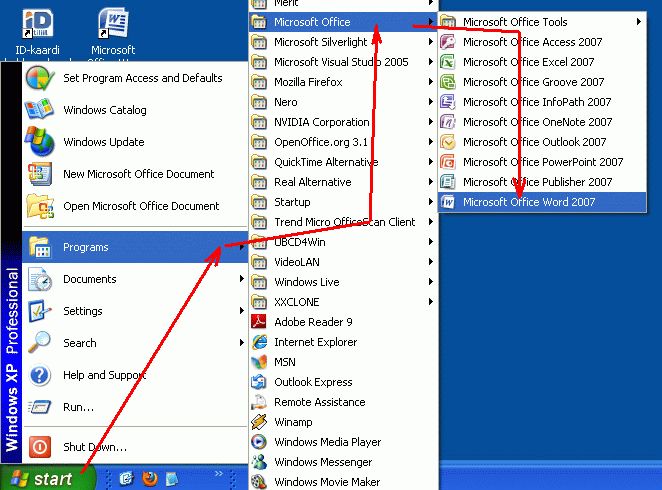Click the Publisher 2007 icon
Image resolution: width=662 pixels, height=490 pixels.
(x=448, y=182)
